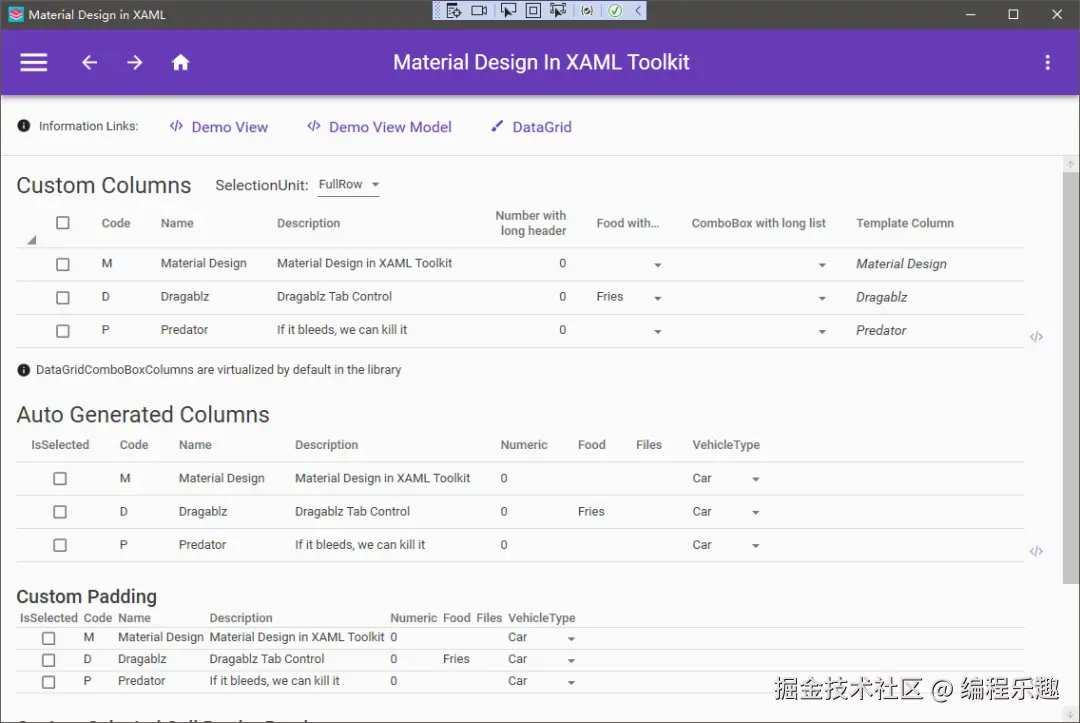Collapse the debug toolbar with the chevron

(638, 10)
